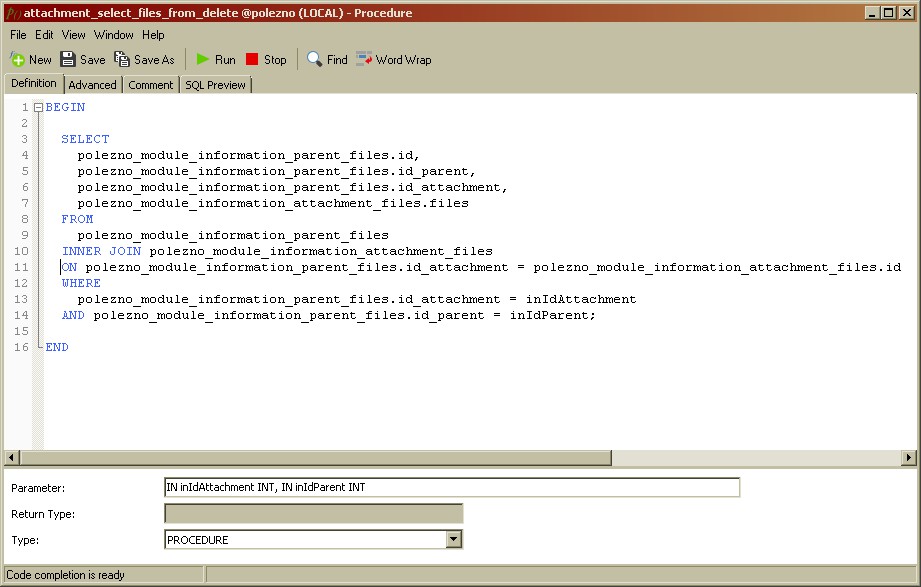Click the END keyword on line 16
This screenshot has width=921, height=587.
click(x=57, y=347)
